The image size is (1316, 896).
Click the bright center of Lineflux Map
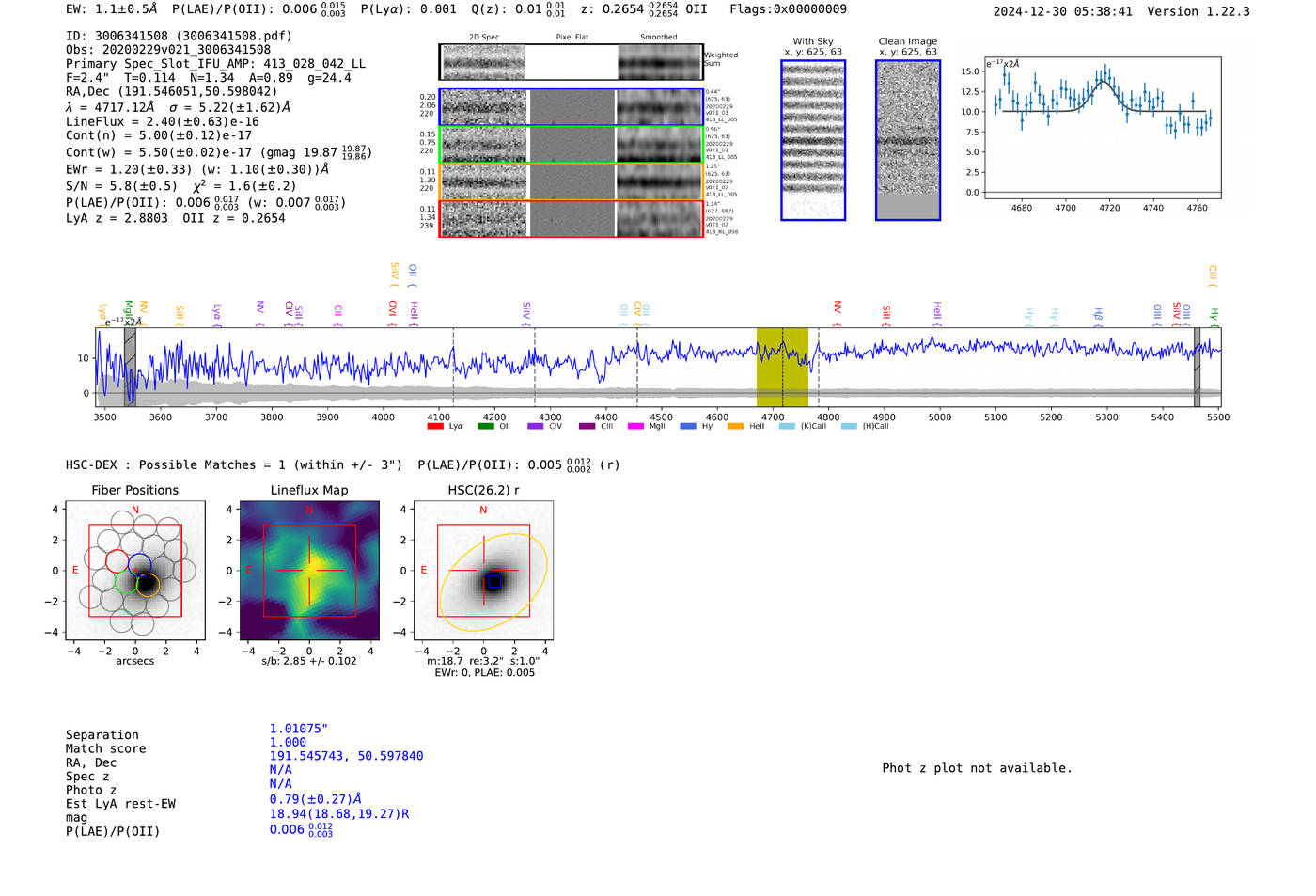[313, 567]
